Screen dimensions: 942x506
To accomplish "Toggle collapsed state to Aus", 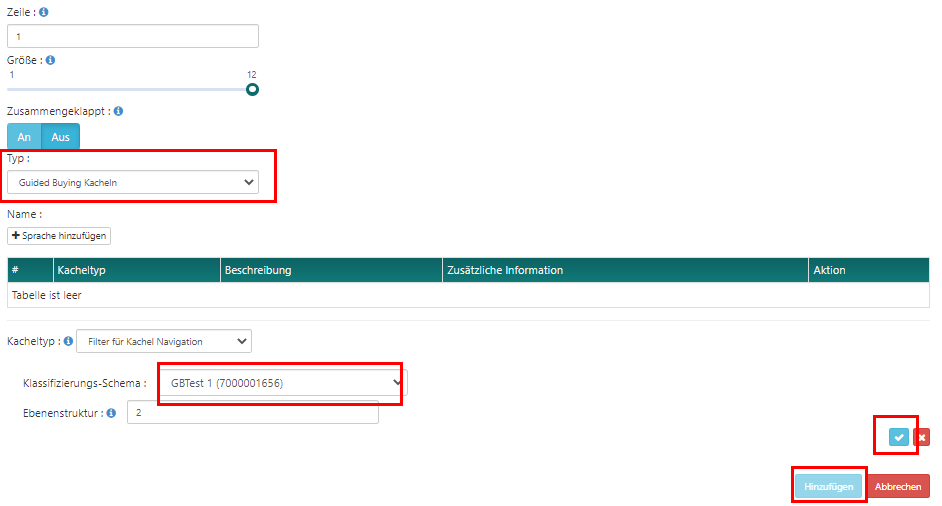I will (61, 137).
